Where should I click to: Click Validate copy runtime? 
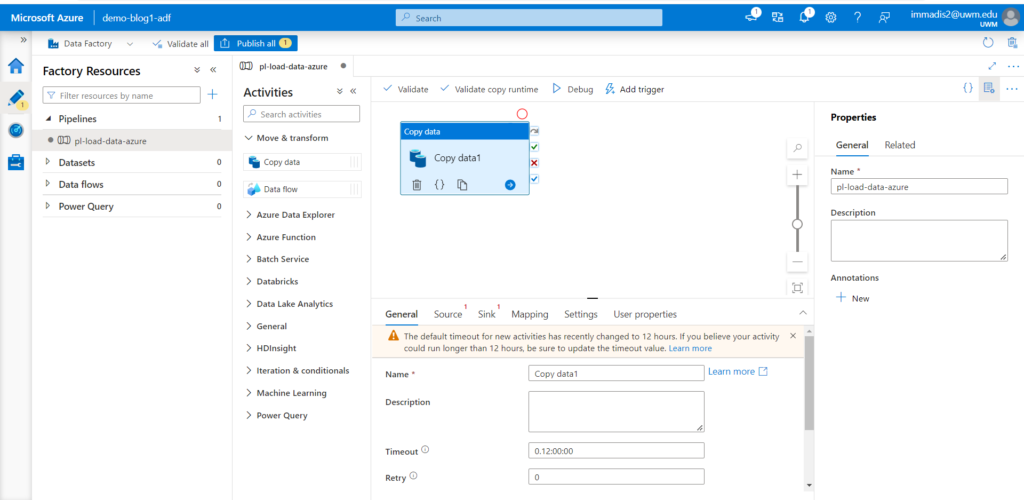point(489,89)
